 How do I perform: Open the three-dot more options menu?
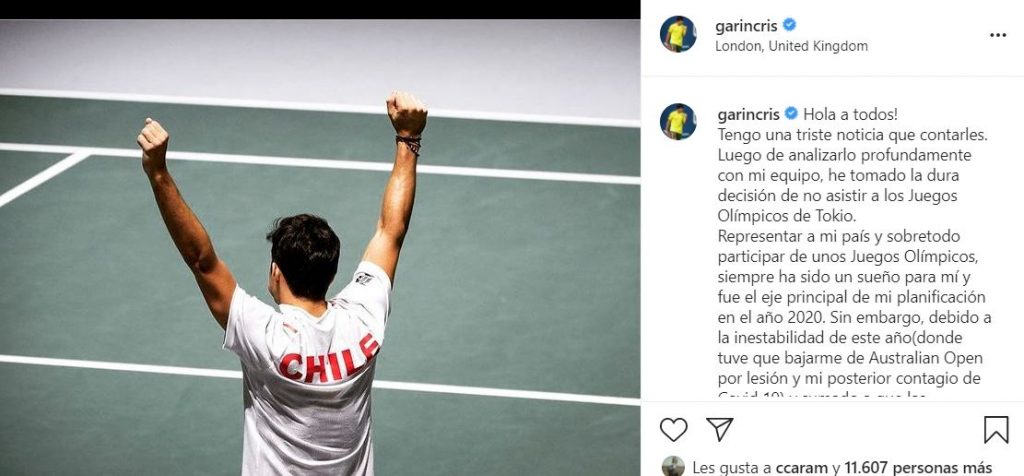point(998,35)
